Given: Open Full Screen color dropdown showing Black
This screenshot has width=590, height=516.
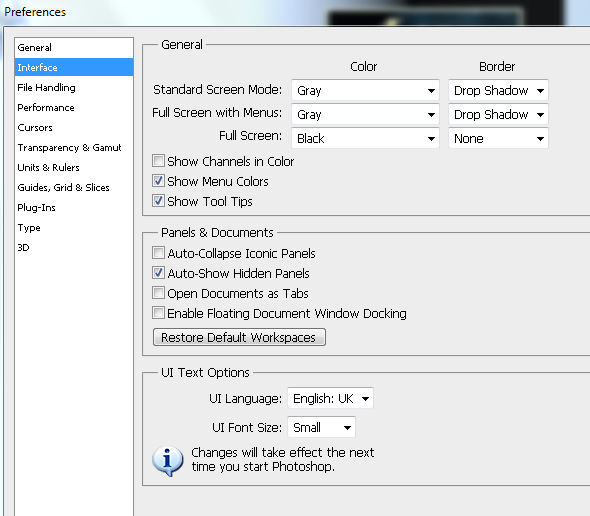Looking at the screenshot, I should pos(365,139).
